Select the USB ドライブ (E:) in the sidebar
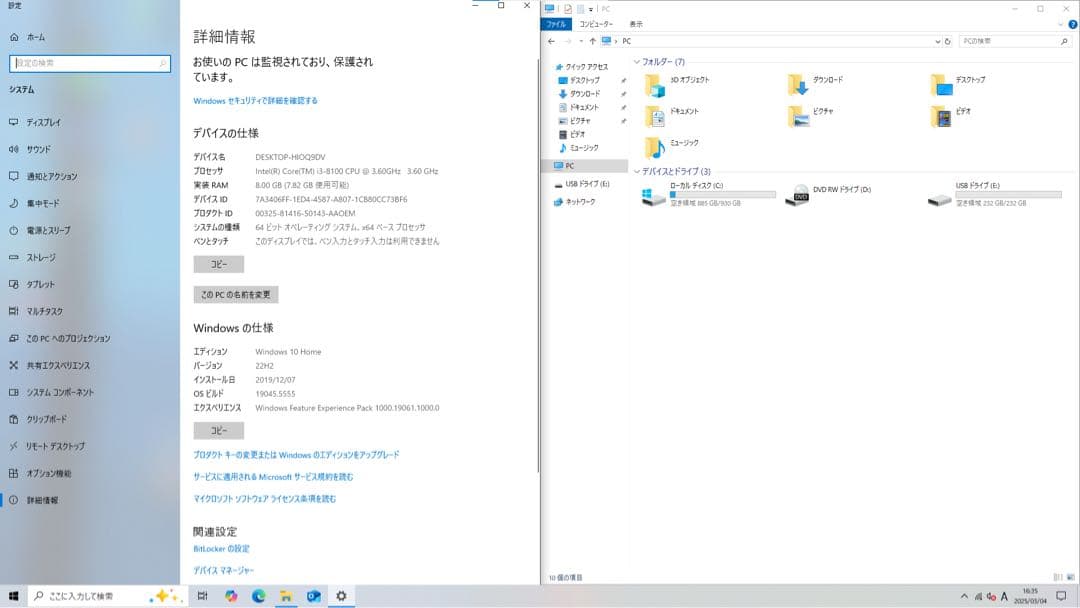 585,184
